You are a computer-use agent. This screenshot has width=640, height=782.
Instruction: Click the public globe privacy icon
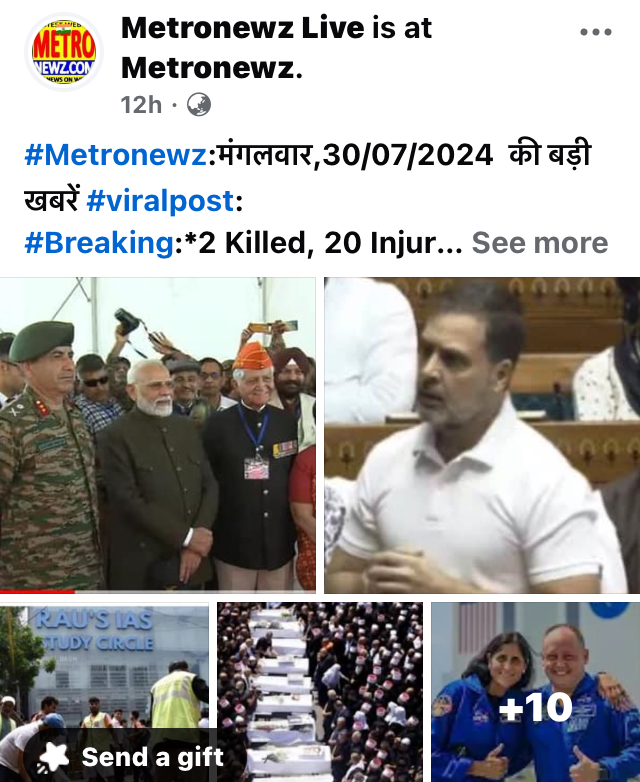[199, 105]
